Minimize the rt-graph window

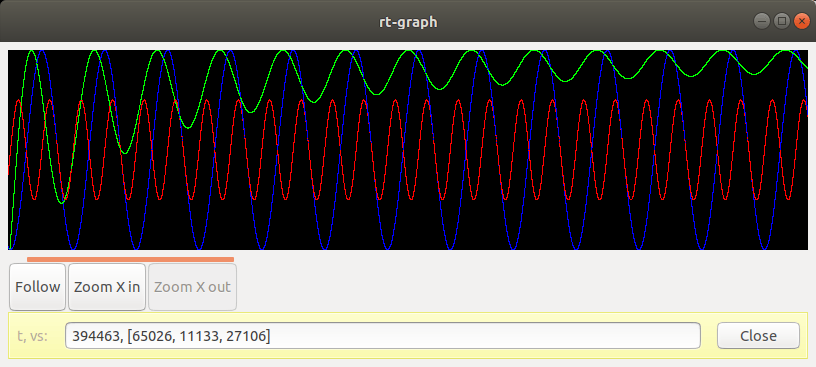point(762,21)
